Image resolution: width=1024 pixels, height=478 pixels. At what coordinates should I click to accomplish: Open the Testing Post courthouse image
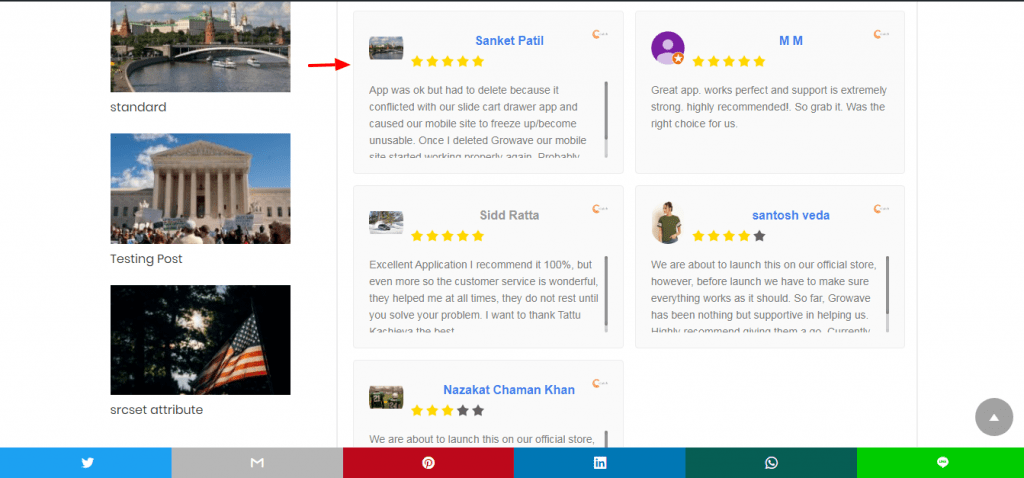[200, 189]
